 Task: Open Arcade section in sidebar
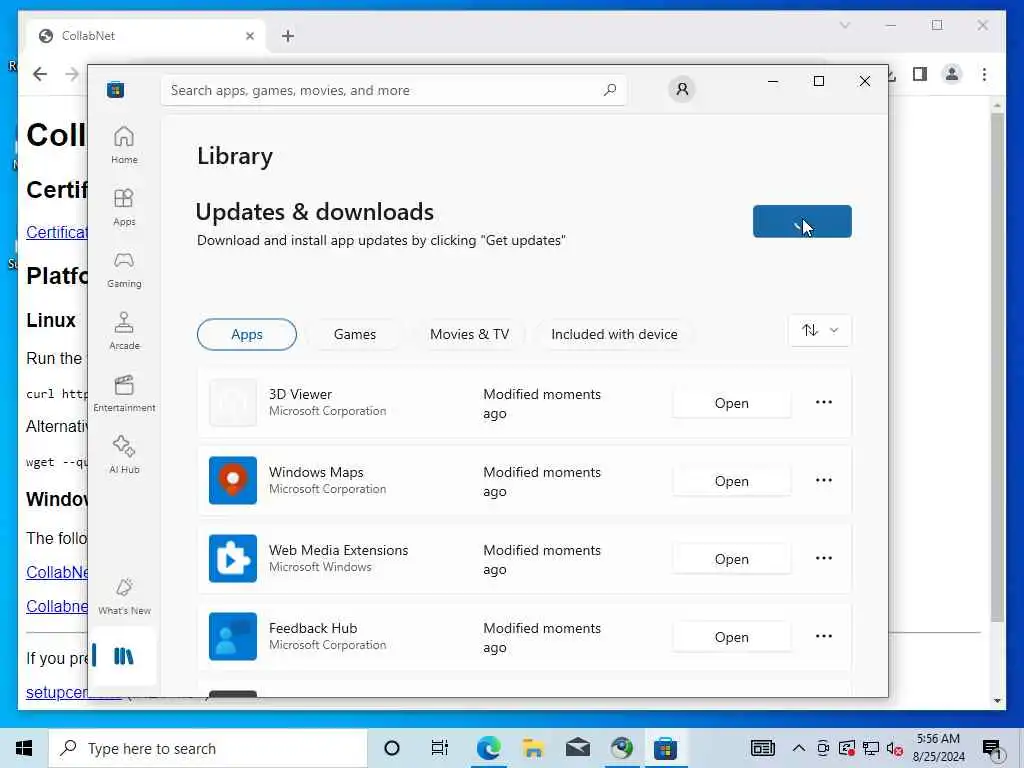coord(123,331)
